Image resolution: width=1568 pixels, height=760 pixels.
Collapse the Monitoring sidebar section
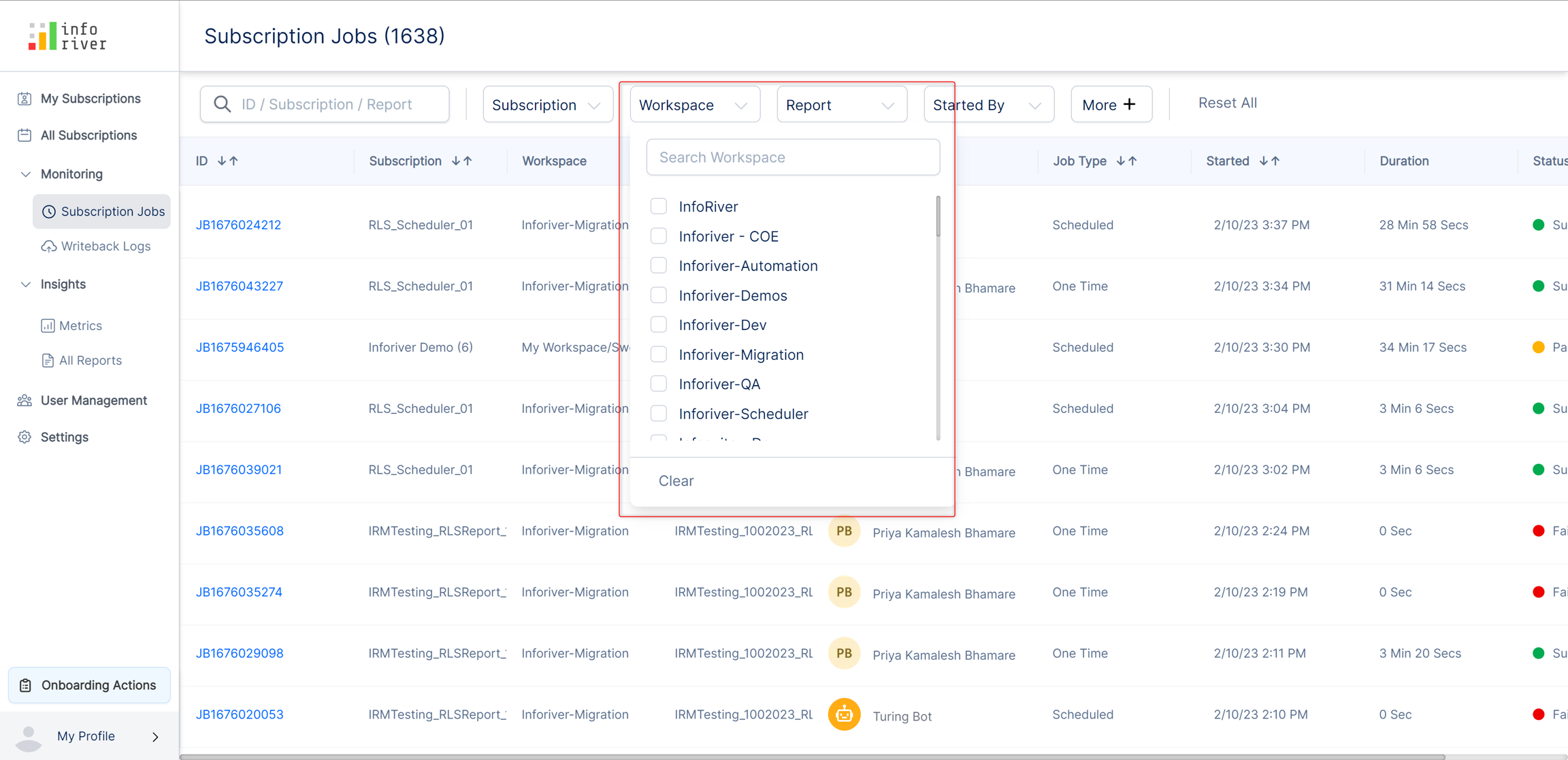click(x=26, y=174)
